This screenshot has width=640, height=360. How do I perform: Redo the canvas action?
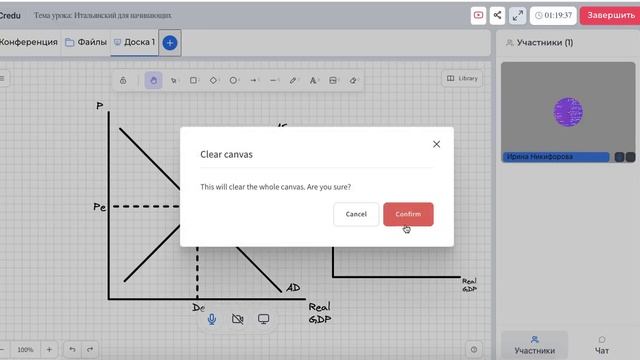tap(90, 349)
